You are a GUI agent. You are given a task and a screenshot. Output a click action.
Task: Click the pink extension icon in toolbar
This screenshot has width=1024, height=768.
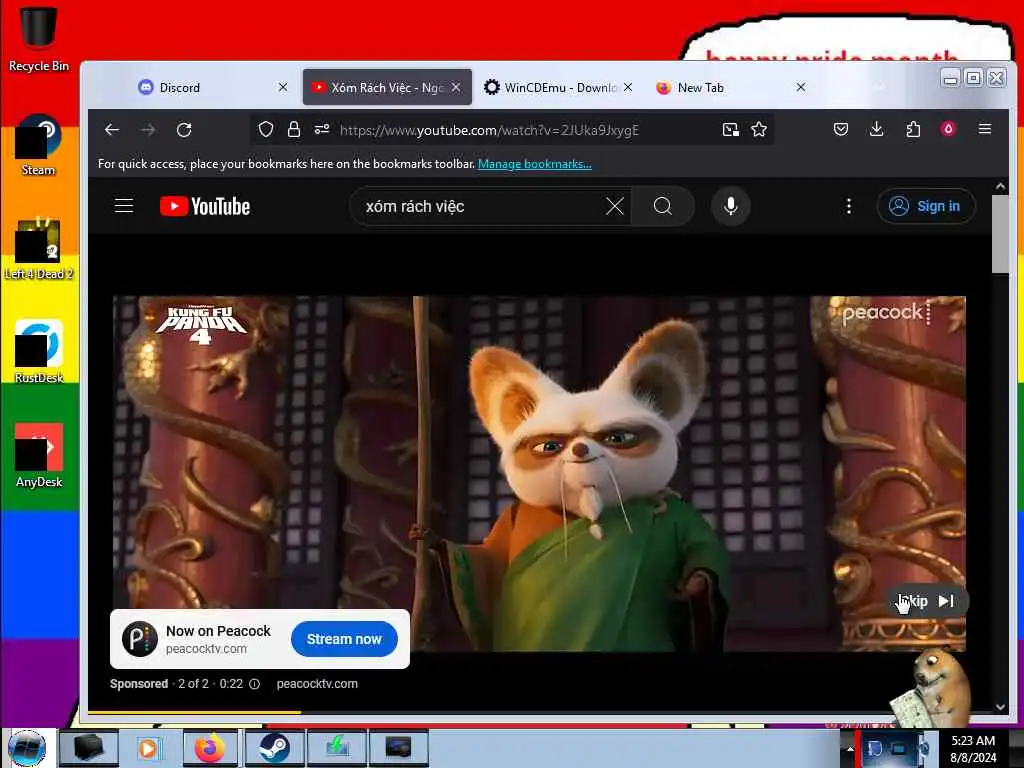(x=948, y=129)
